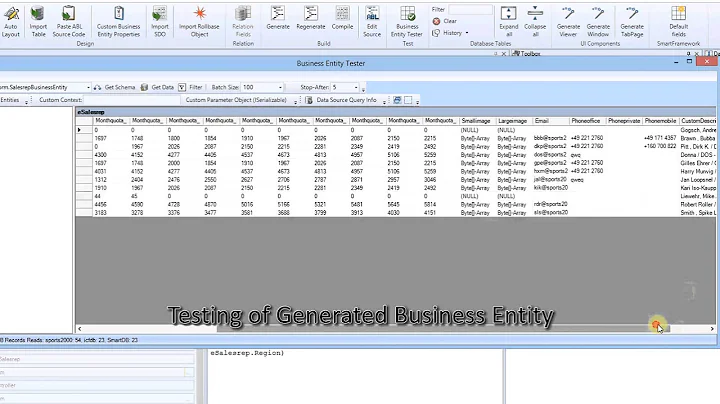Expand all database tables
This screenshot has height=404, width=720.
coord(509,22)
